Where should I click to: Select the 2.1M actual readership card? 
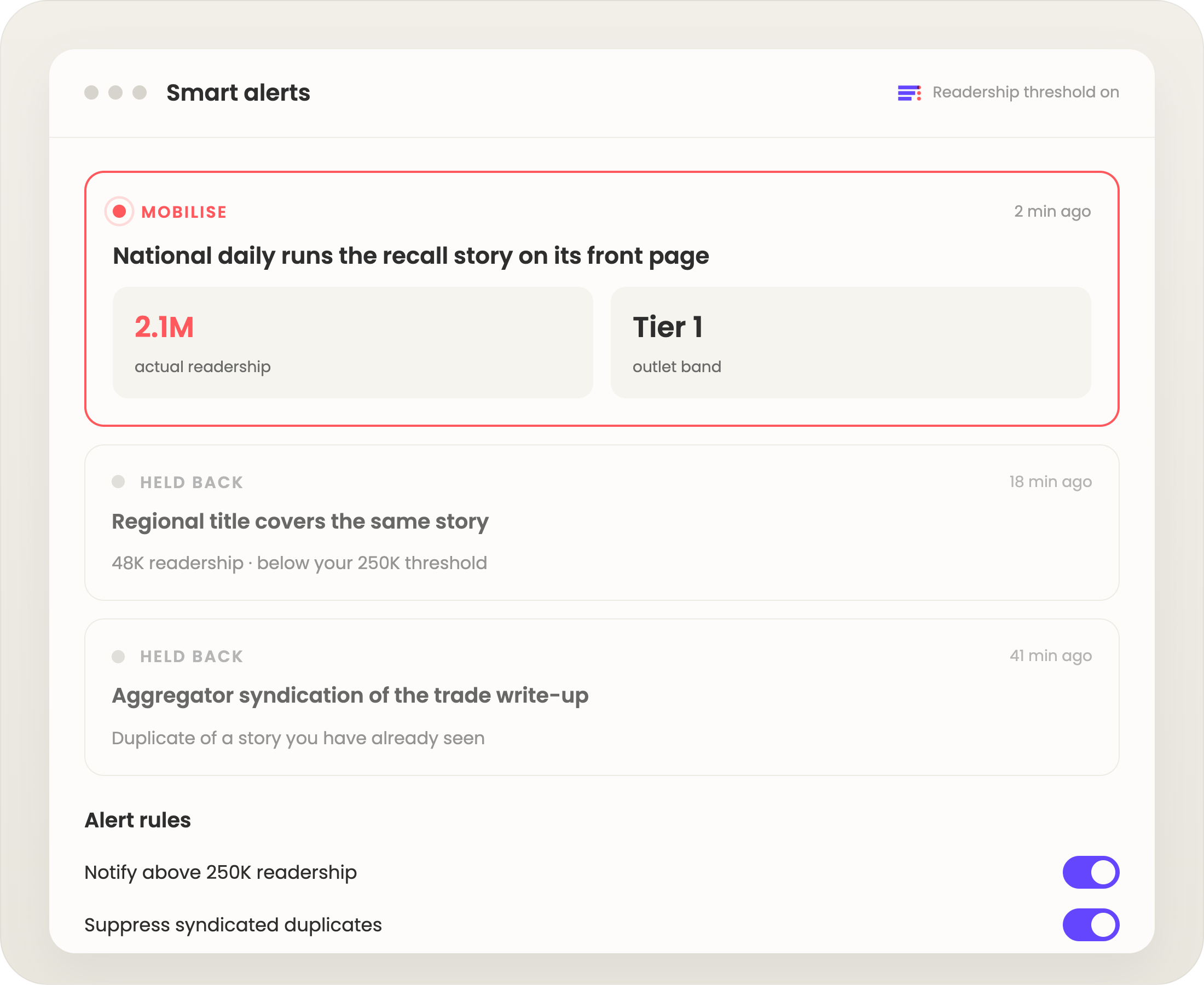[353, 342]
